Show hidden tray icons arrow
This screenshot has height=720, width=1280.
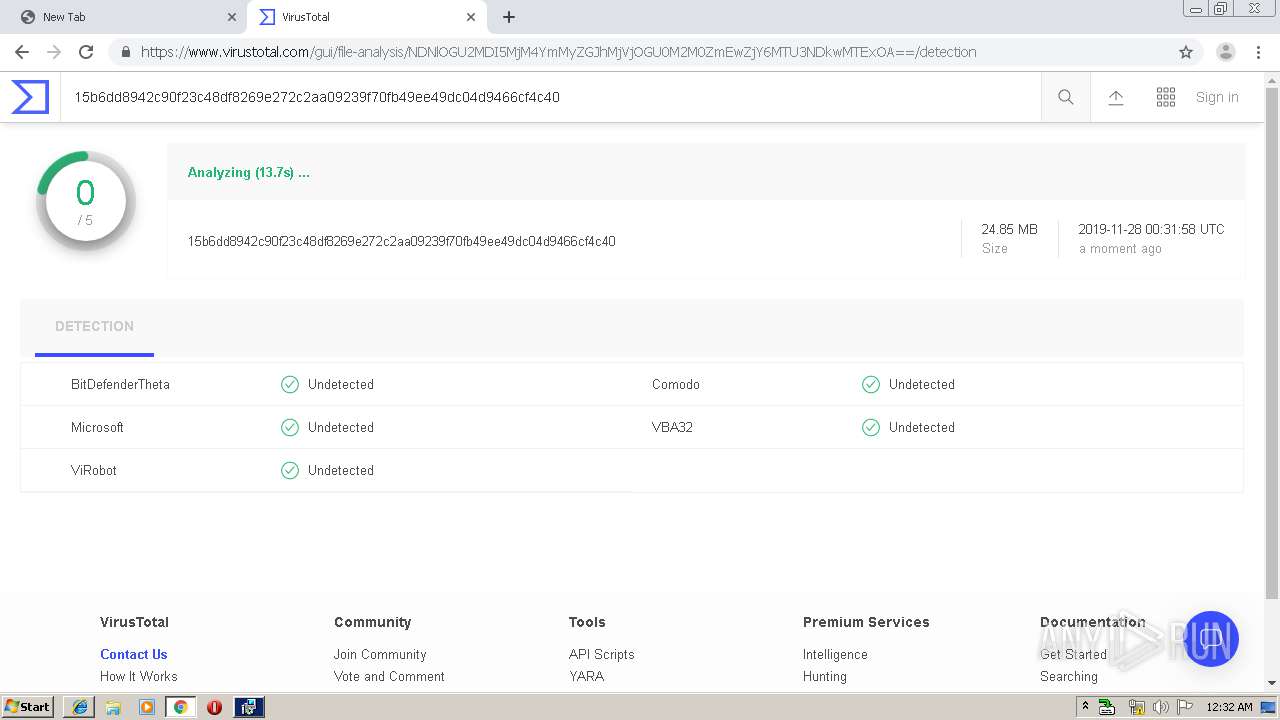tap(1086, 707)
